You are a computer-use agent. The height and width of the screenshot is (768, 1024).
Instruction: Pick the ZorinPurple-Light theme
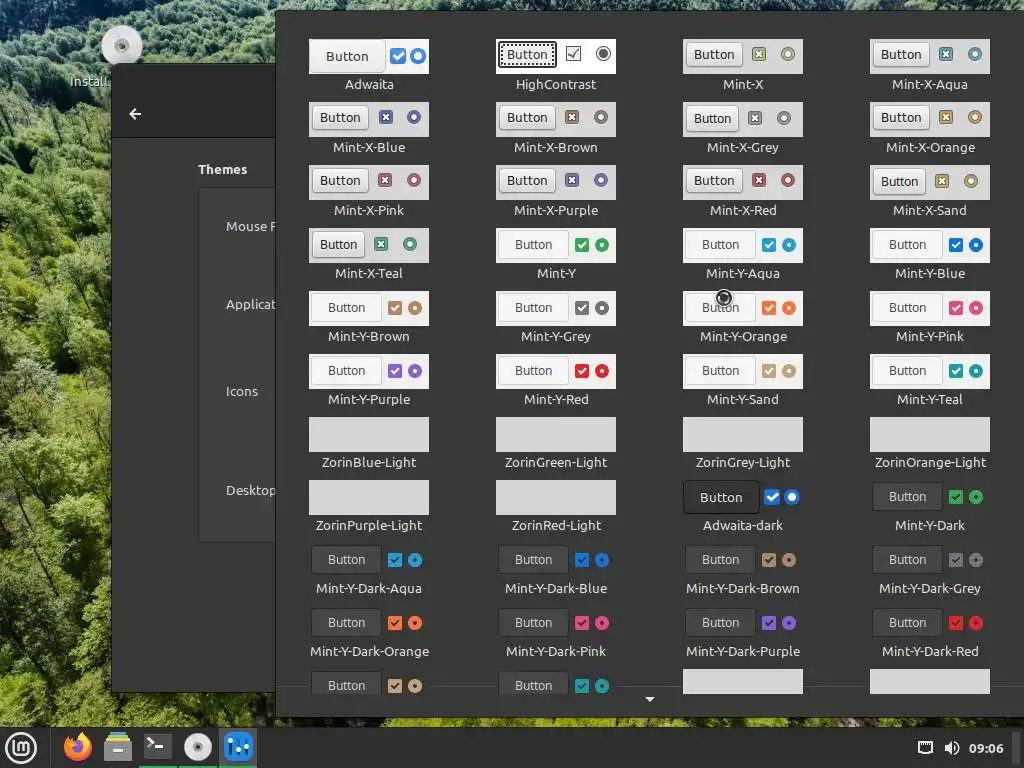point(369,507)
